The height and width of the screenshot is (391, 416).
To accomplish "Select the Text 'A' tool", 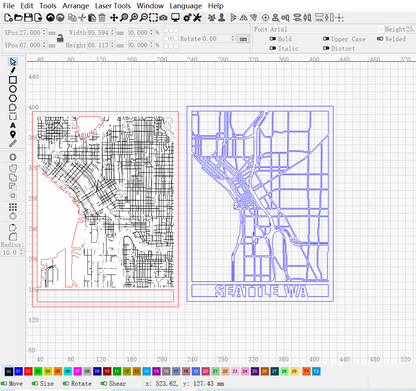I will point(13,126).
